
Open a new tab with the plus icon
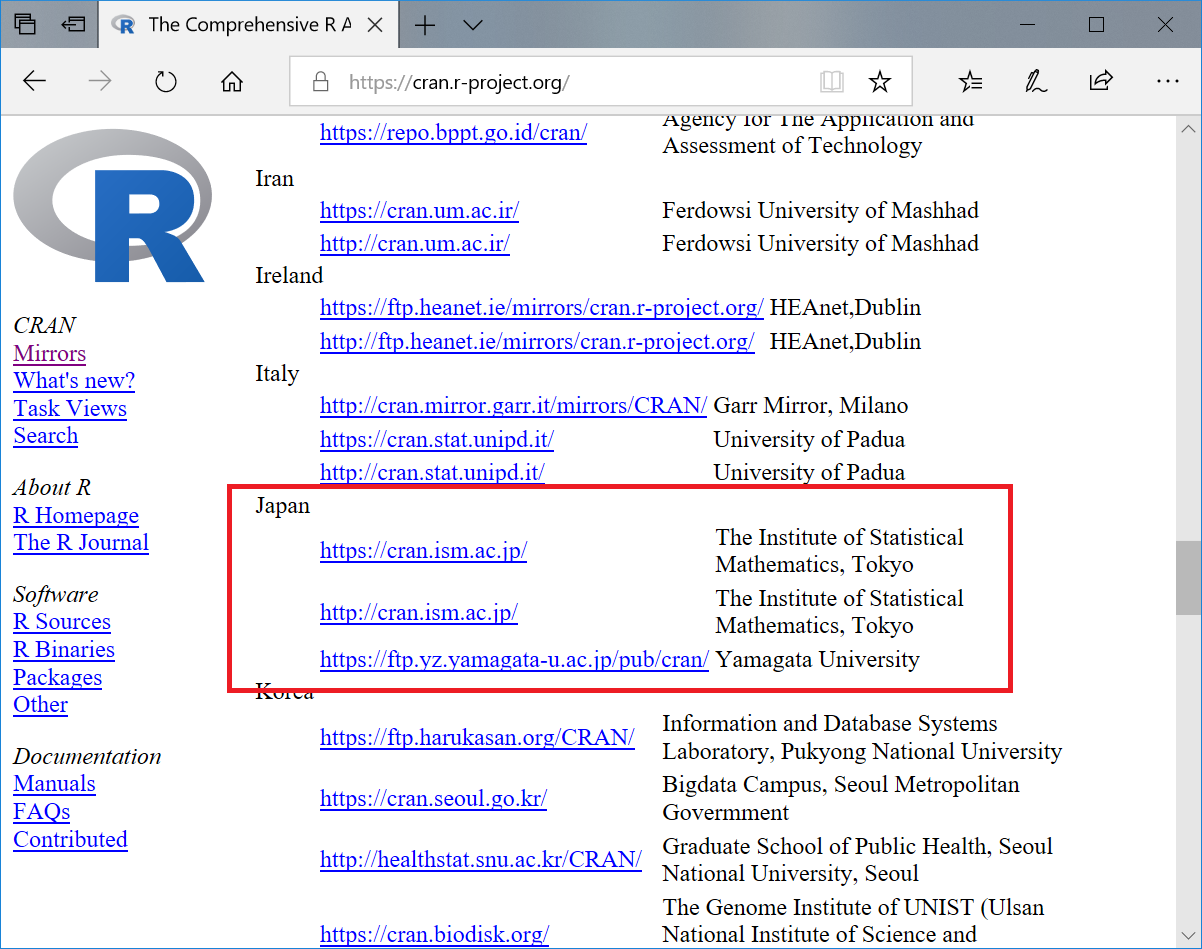(425, 25)
